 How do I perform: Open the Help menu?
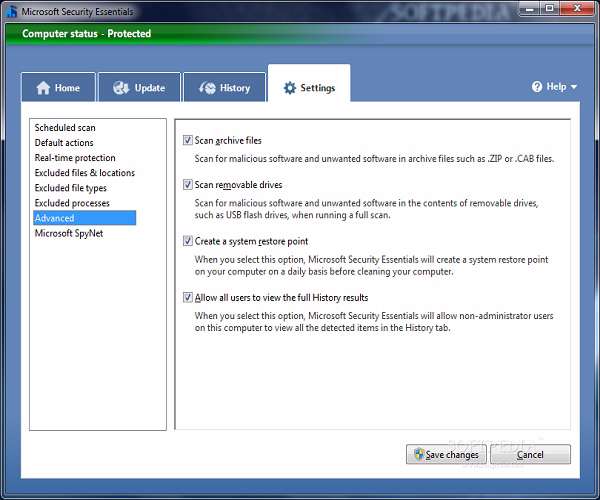click(x=554, y=87)
